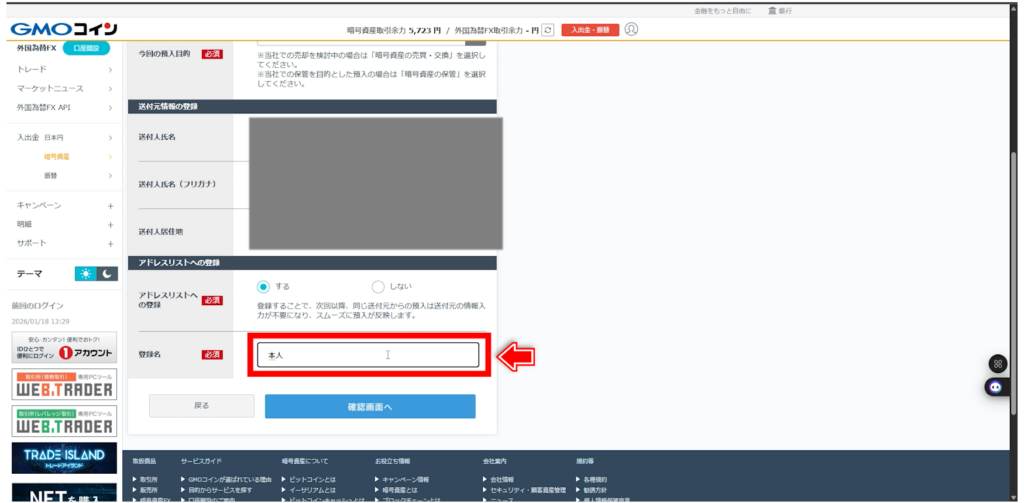Image resolution: width=1024 pixels, height=503 pixels.
Task: Click the 確認画面へ button
Action: pyautogui.click(x=370, y=406)
